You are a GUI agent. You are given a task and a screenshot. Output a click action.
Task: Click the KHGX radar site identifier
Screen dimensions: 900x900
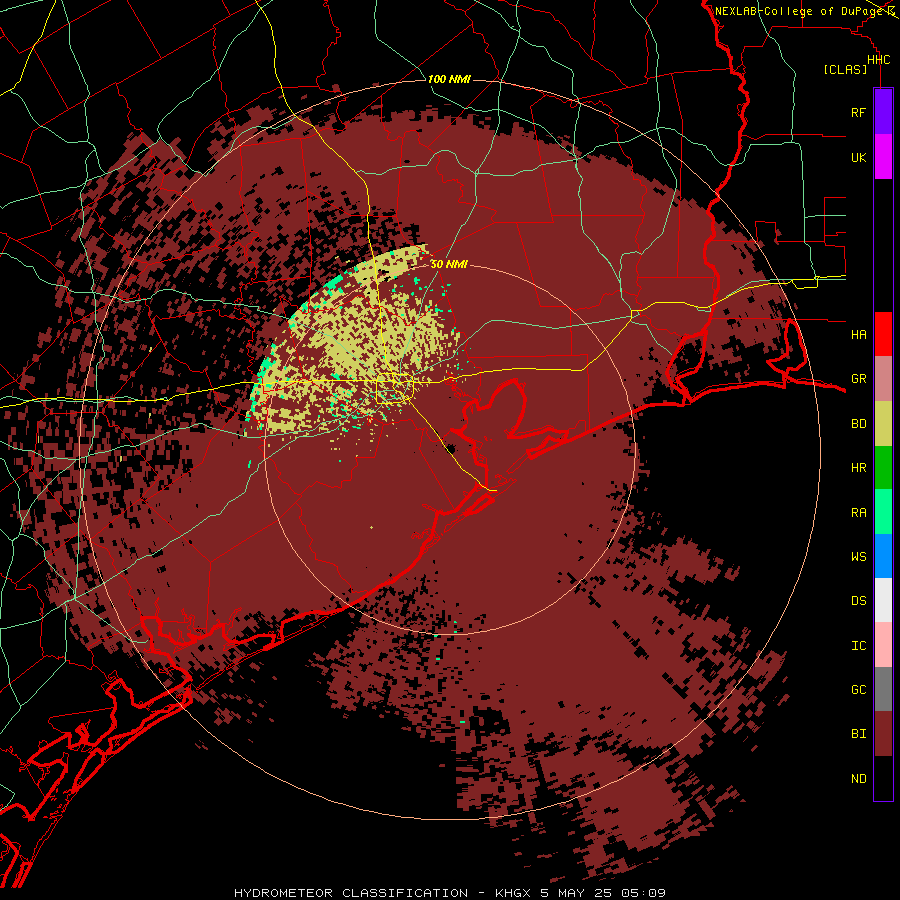pyautogui.click(x=513, y=893)
